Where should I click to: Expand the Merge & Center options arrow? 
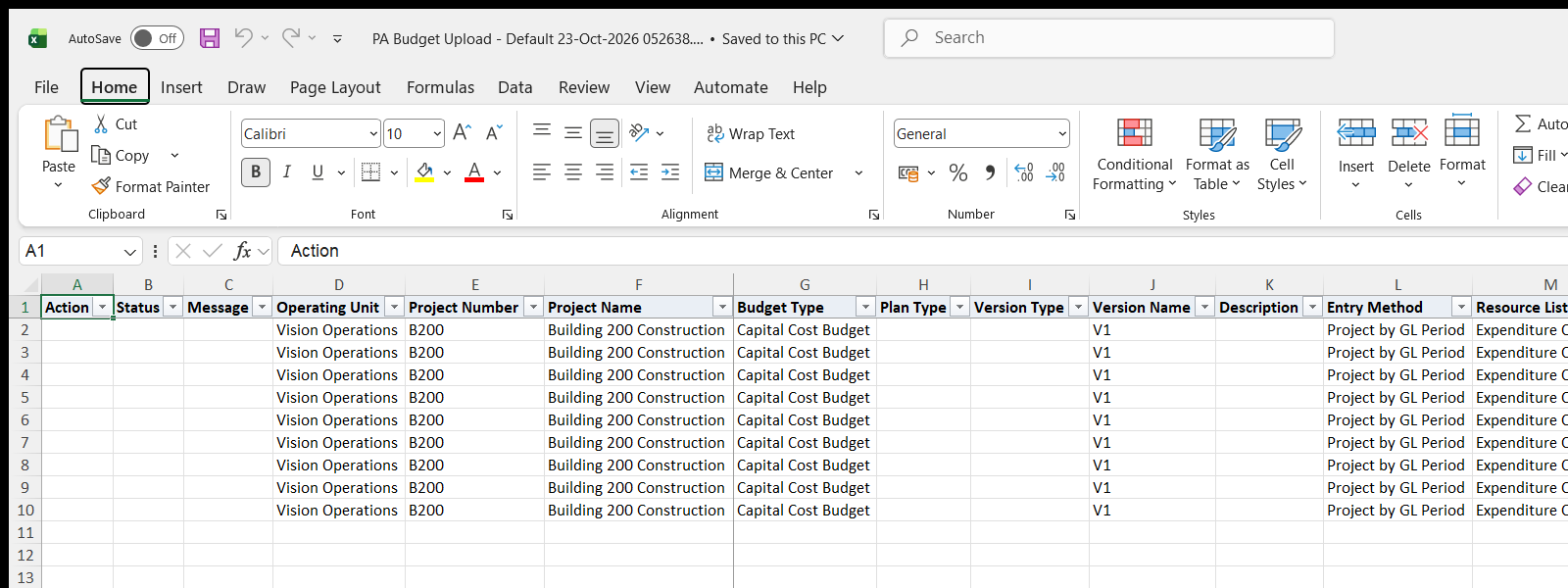(858, 173)
